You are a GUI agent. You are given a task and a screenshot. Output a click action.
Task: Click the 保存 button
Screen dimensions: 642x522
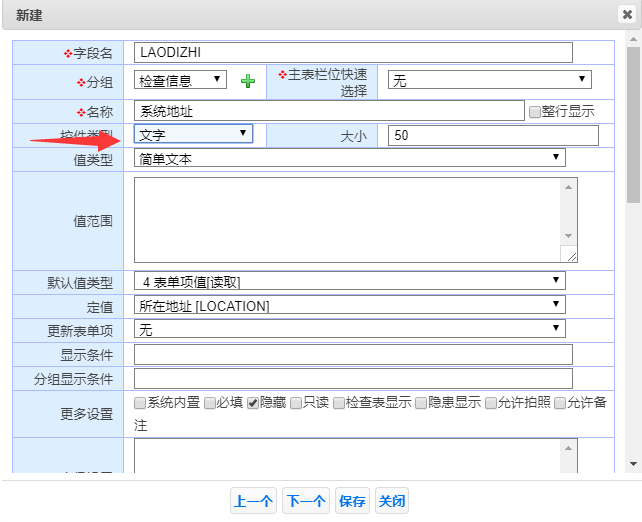coord(352,502)
